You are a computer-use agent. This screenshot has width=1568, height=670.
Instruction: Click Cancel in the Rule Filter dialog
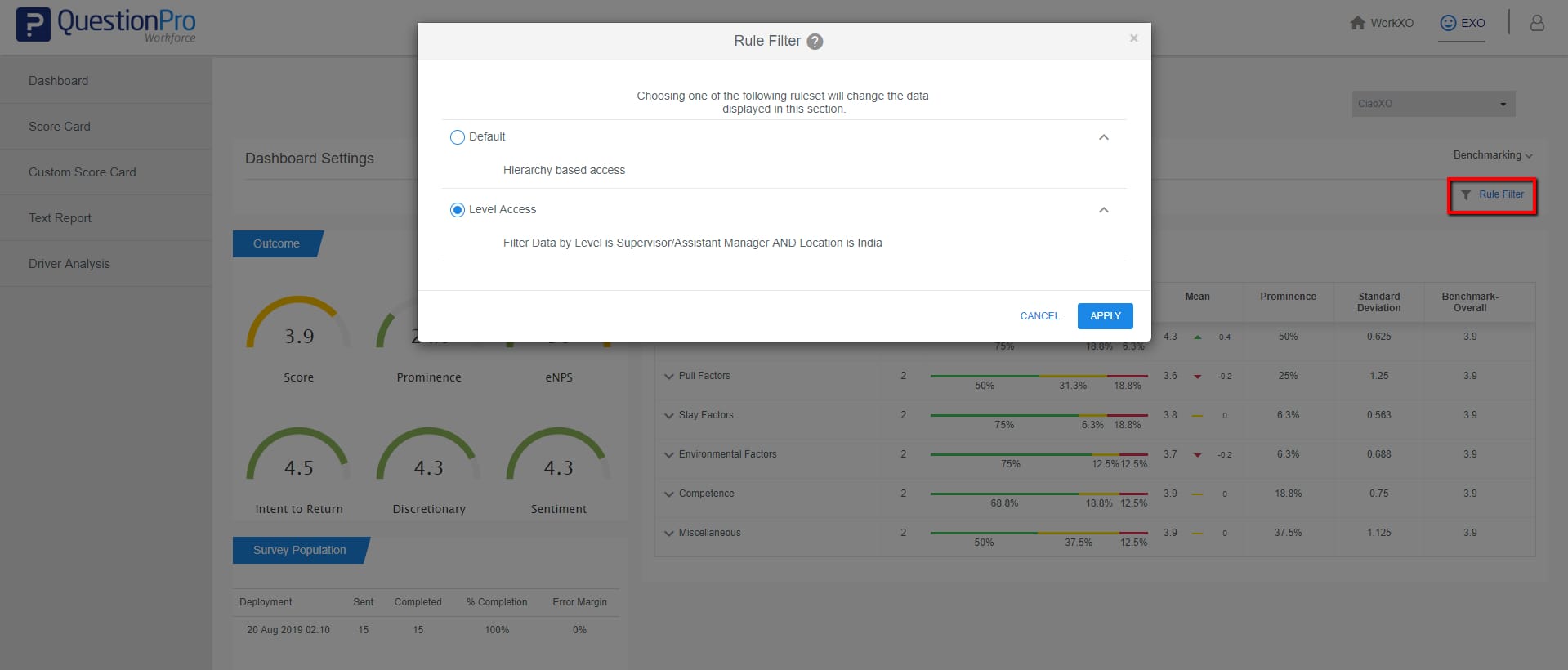pyautogui.click(x=1039, y=316)
